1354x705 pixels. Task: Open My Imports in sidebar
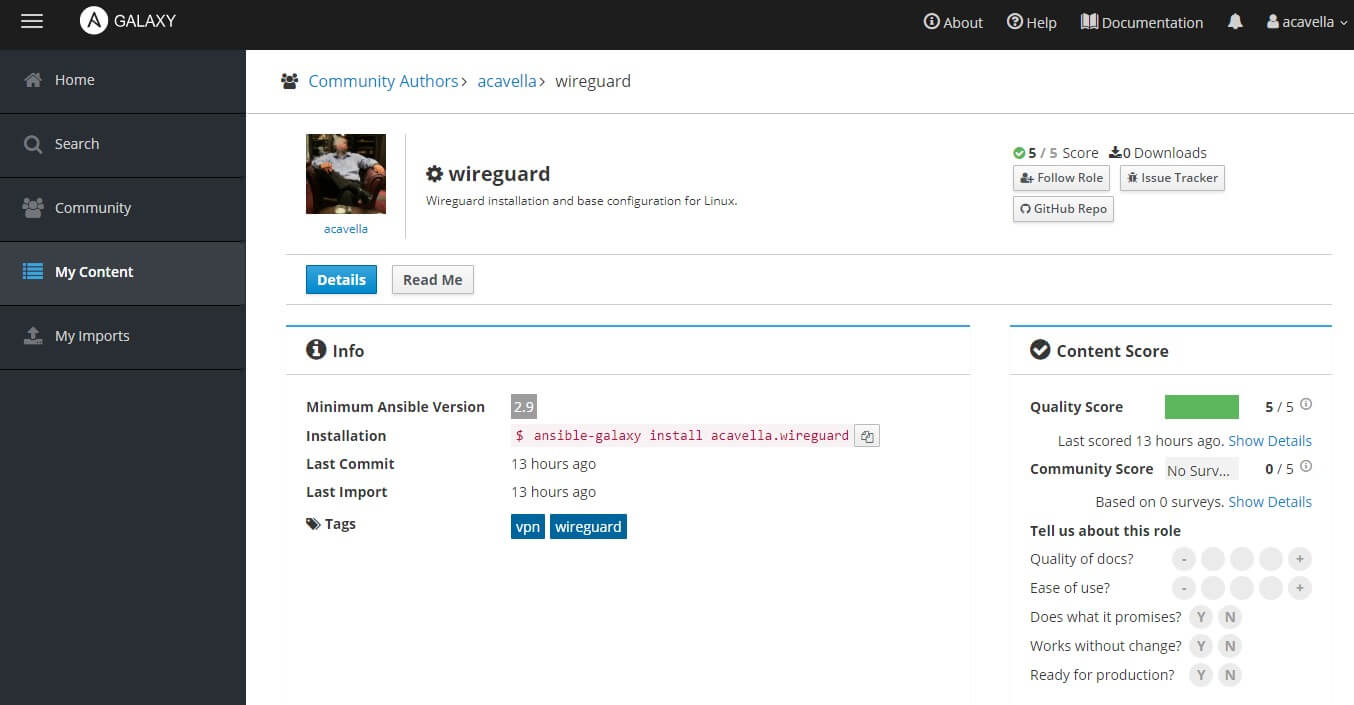coord(122,337)
